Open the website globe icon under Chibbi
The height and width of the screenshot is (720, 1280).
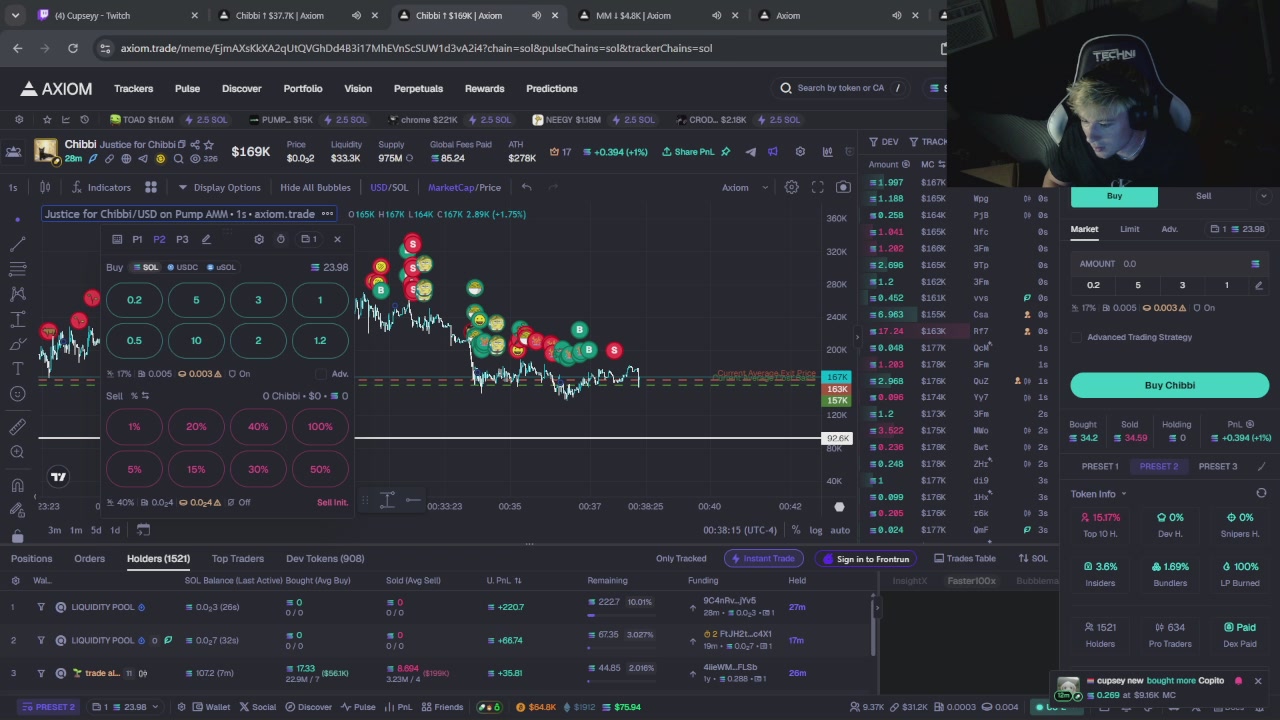click(x=126, y=159)
